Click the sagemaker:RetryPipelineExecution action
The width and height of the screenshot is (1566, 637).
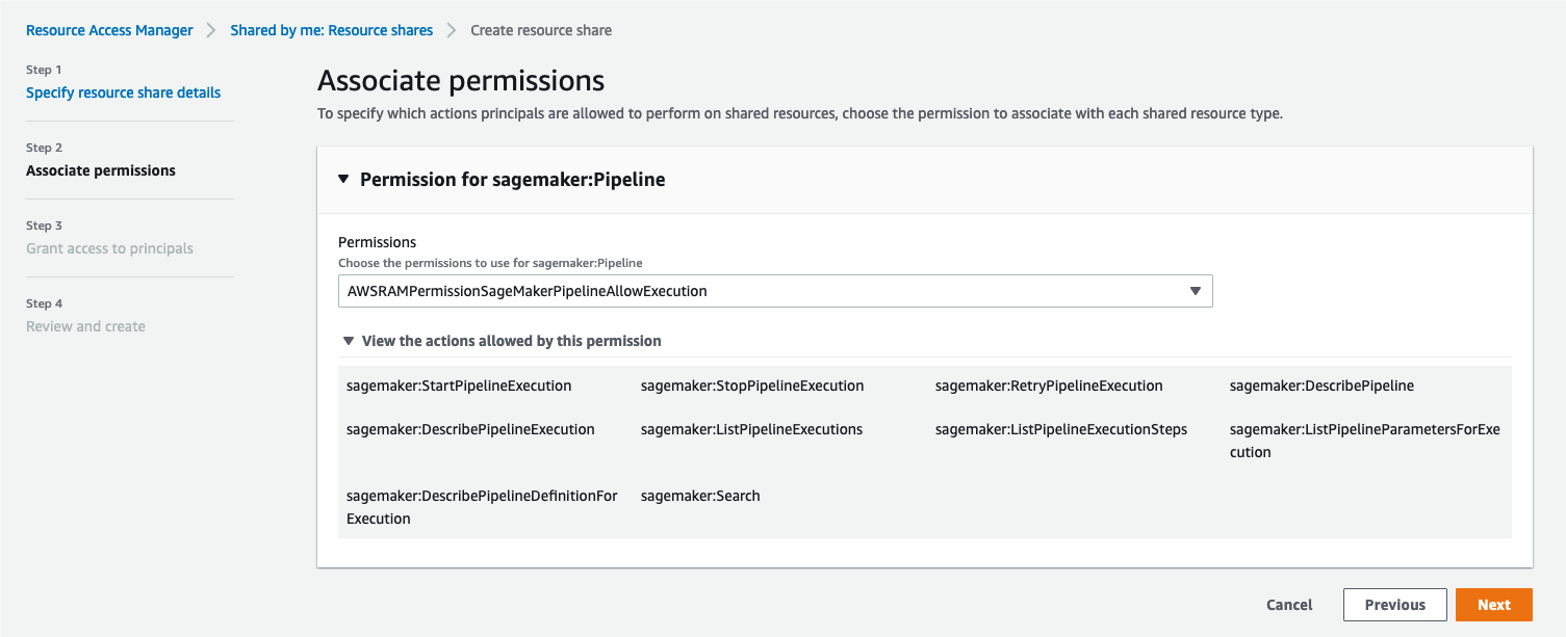1049,385
